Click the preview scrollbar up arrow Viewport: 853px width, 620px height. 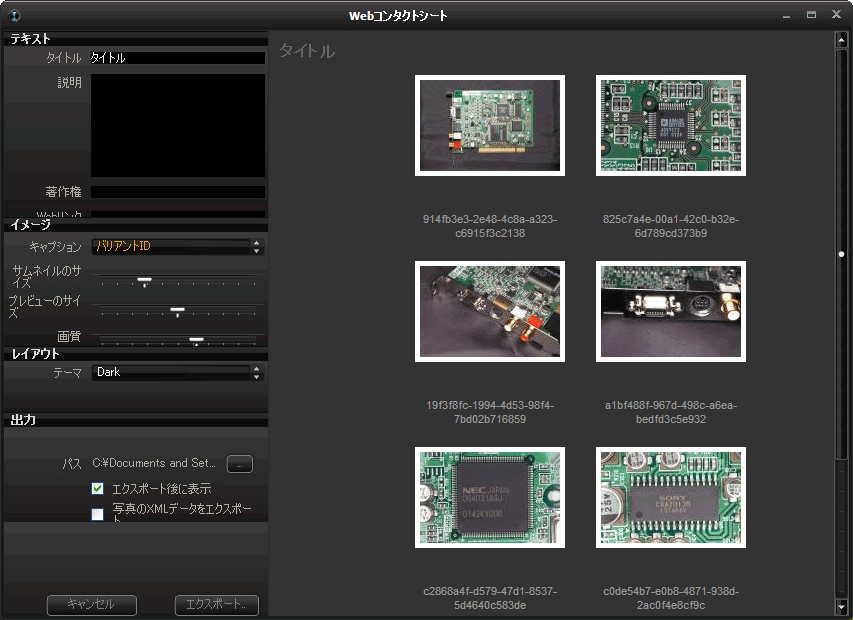[x=841, y=40]
